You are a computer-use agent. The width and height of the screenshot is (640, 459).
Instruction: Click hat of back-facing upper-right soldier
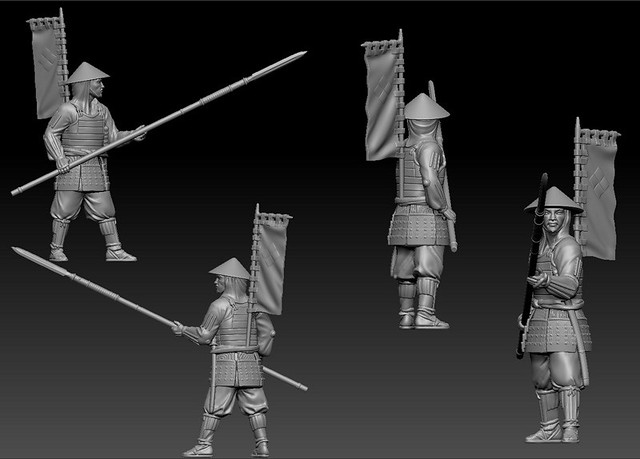pyautogui.click(x=427, y=106)
